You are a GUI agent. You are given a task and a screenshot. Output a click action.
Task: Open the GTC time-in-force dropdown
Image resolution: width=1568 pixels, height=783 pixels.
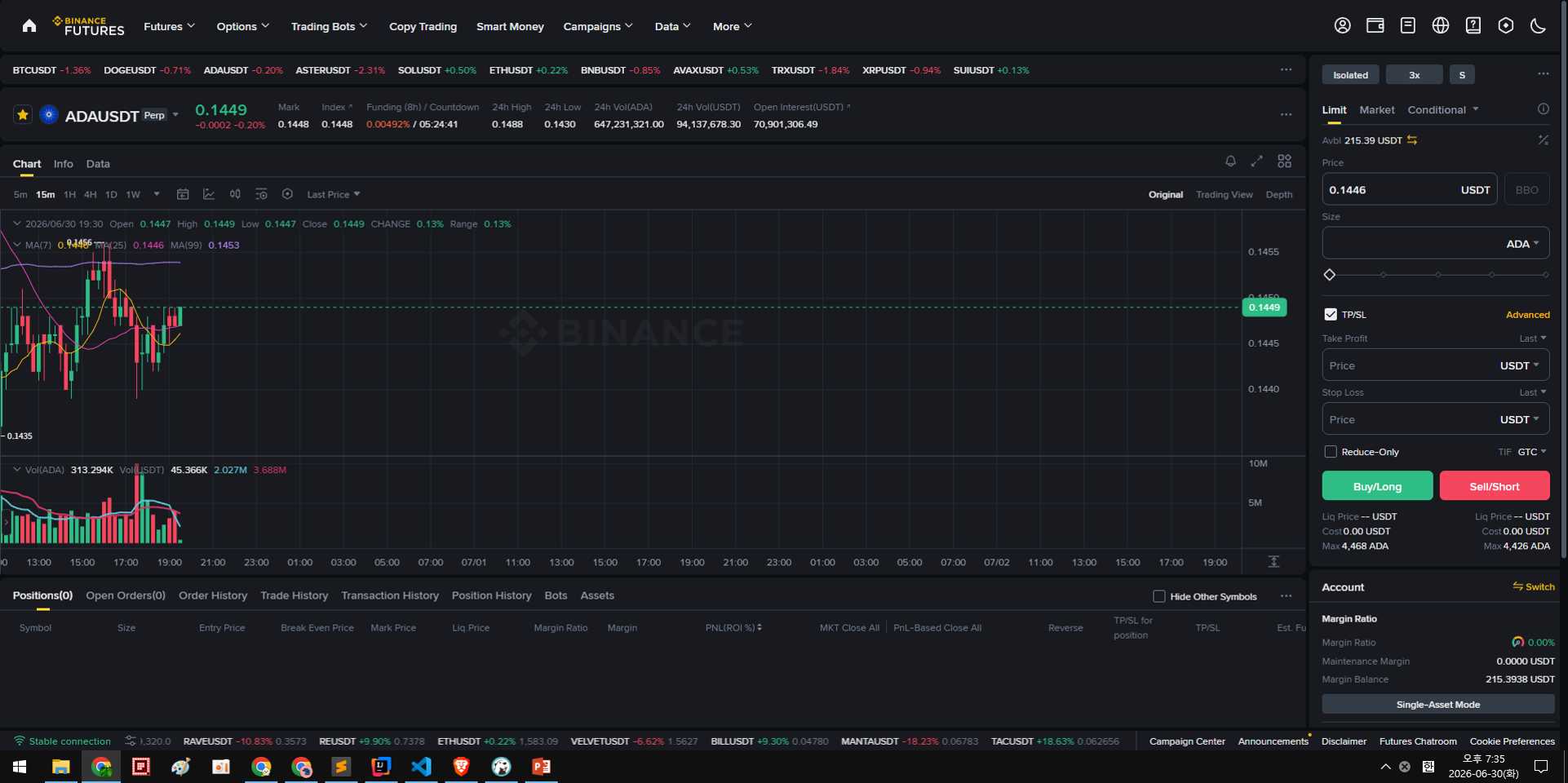pos(1532,452)
